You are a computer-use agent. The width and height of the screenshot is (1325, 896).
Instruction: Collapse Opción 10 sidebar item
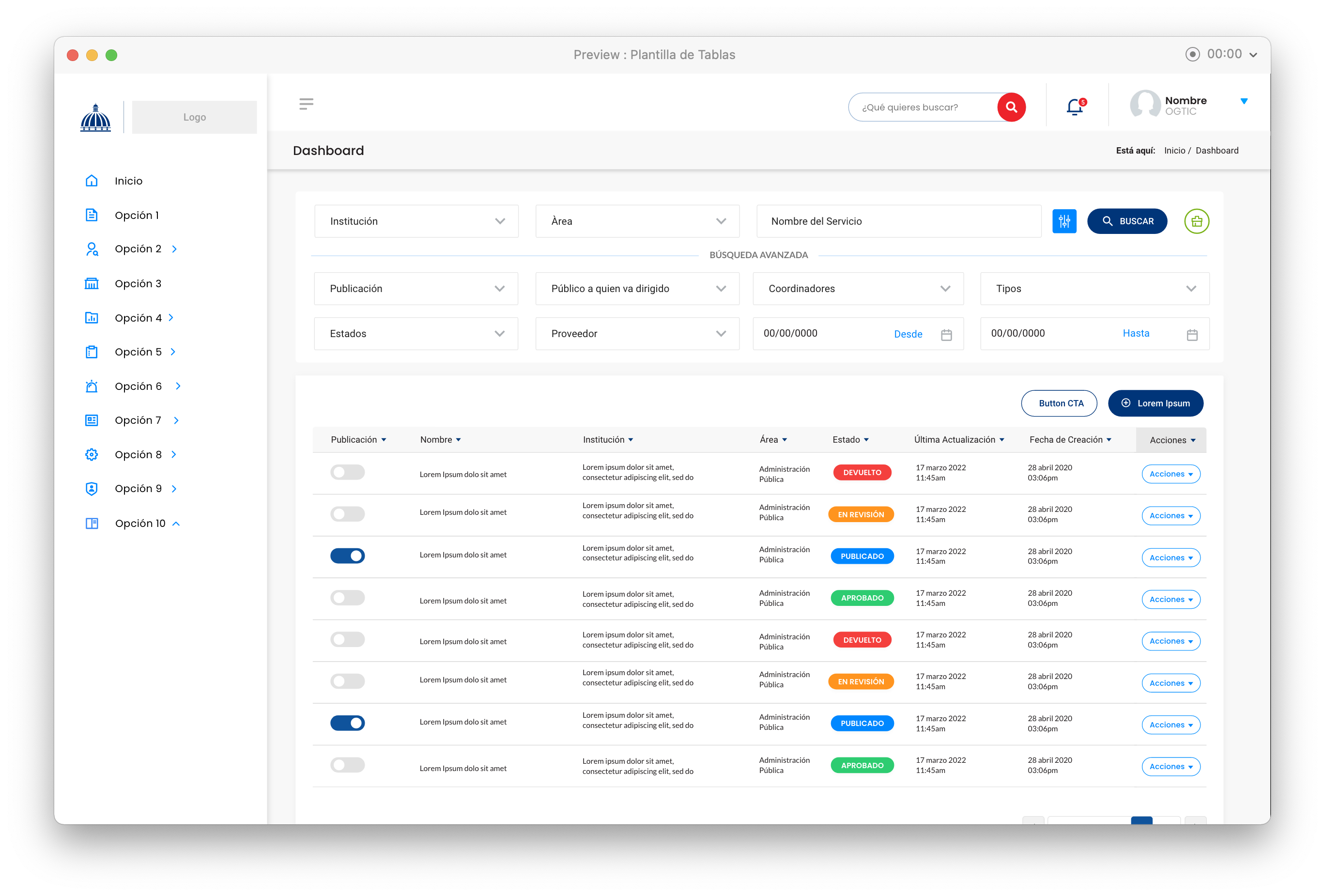coord(176,524)
